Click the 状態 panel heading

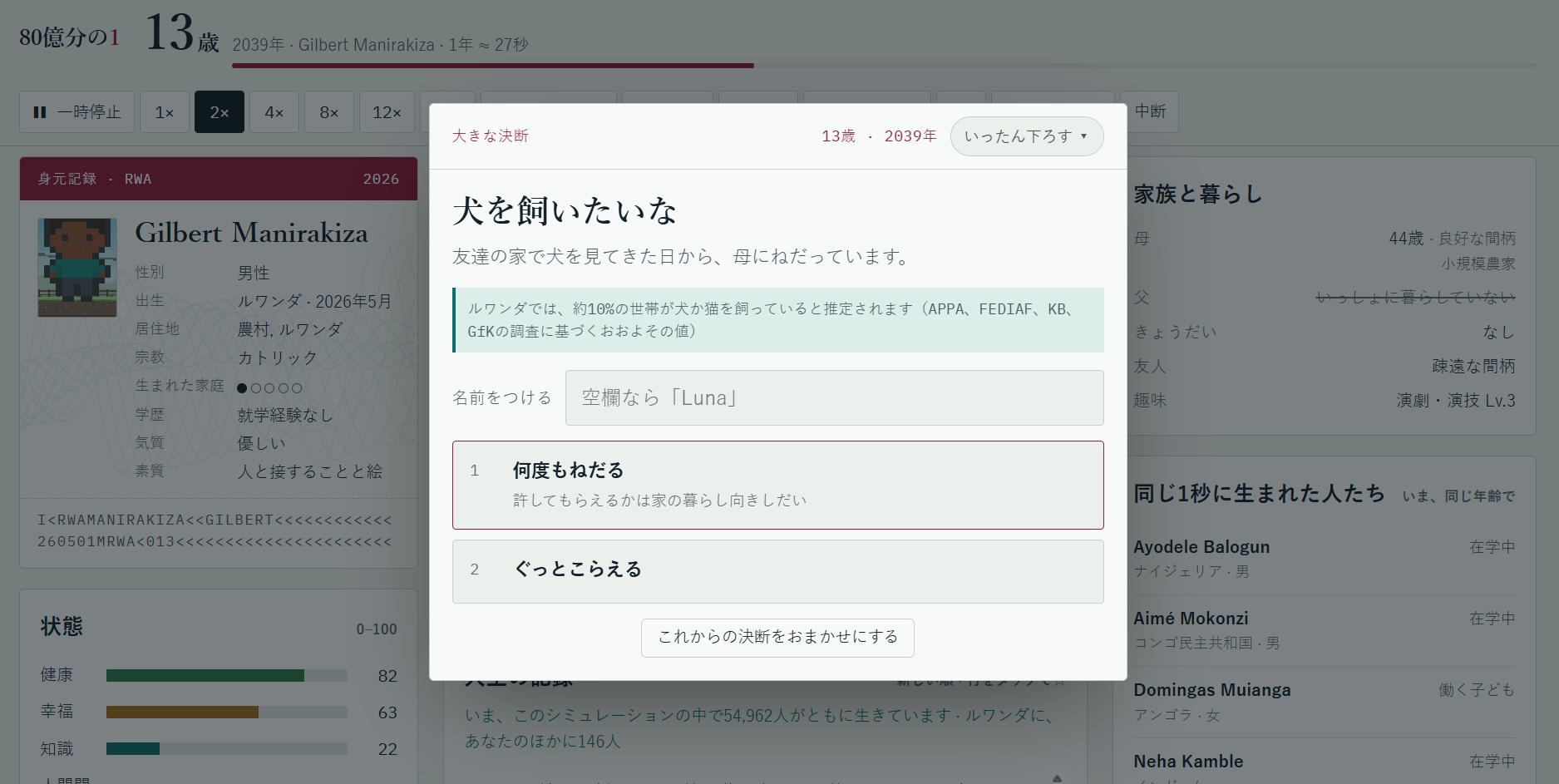[x=62, y=627]
